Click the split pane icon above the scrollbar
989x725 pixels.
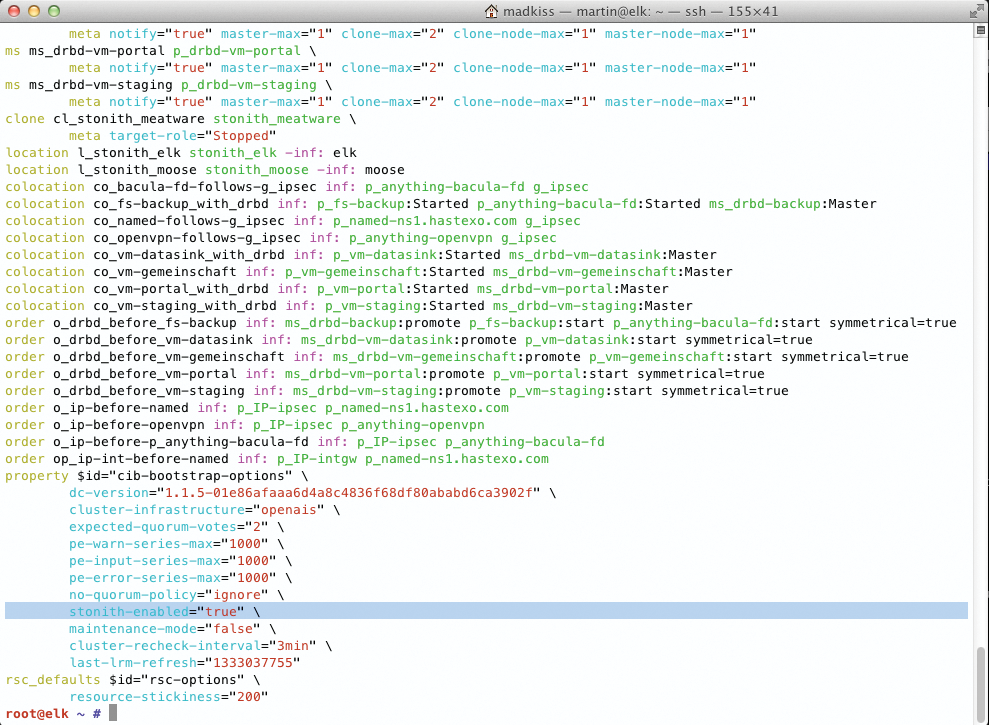(x=979, y=30)
